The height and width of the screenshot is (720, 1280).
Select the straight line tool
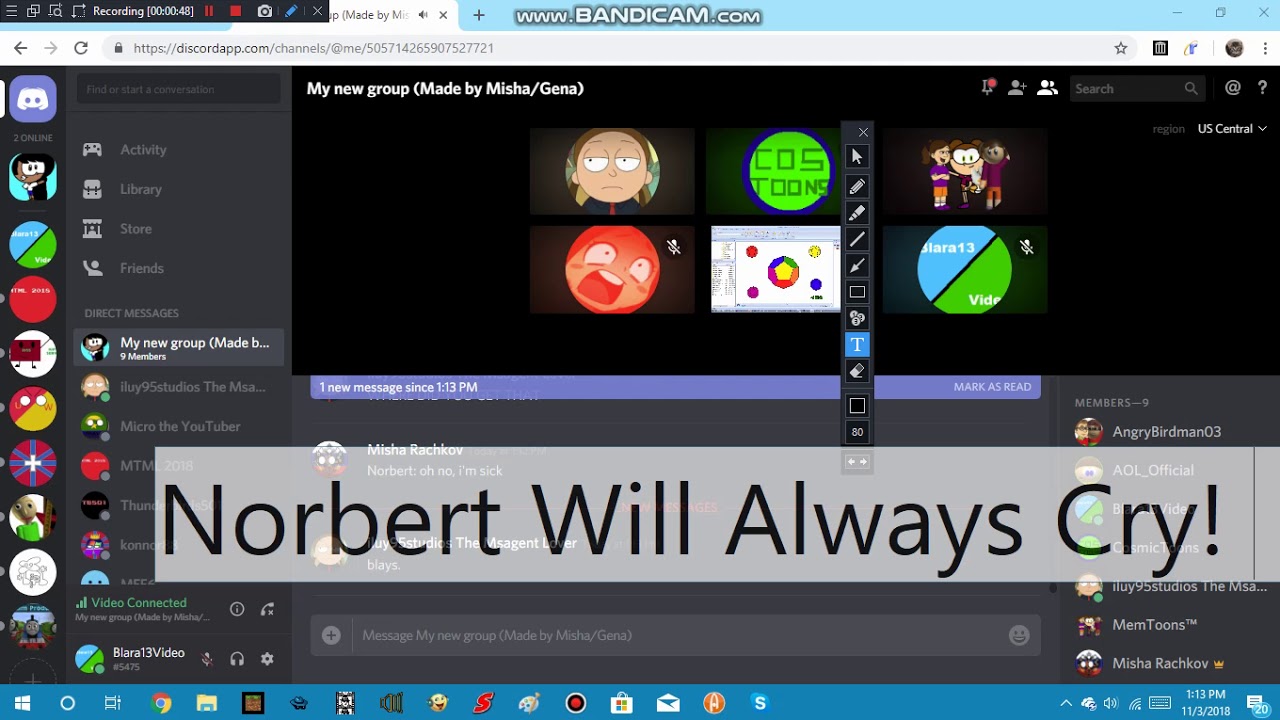[x=857, y=239]
